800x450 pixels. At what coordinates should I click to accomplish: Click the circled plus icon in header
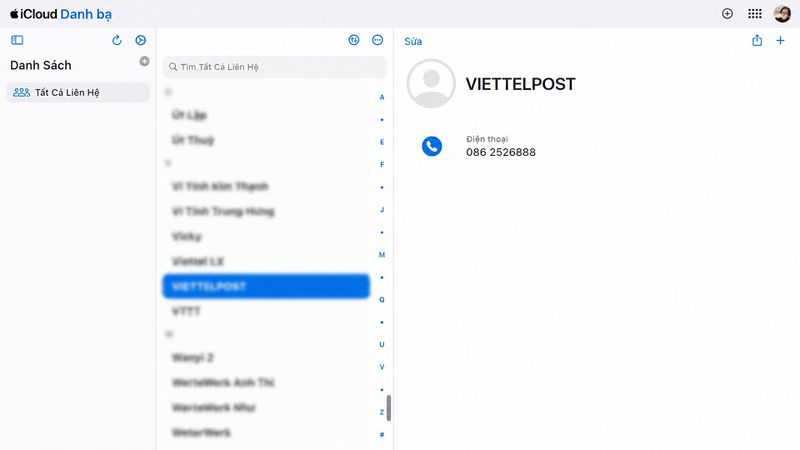pyautogui.click(x=728, y=14)
